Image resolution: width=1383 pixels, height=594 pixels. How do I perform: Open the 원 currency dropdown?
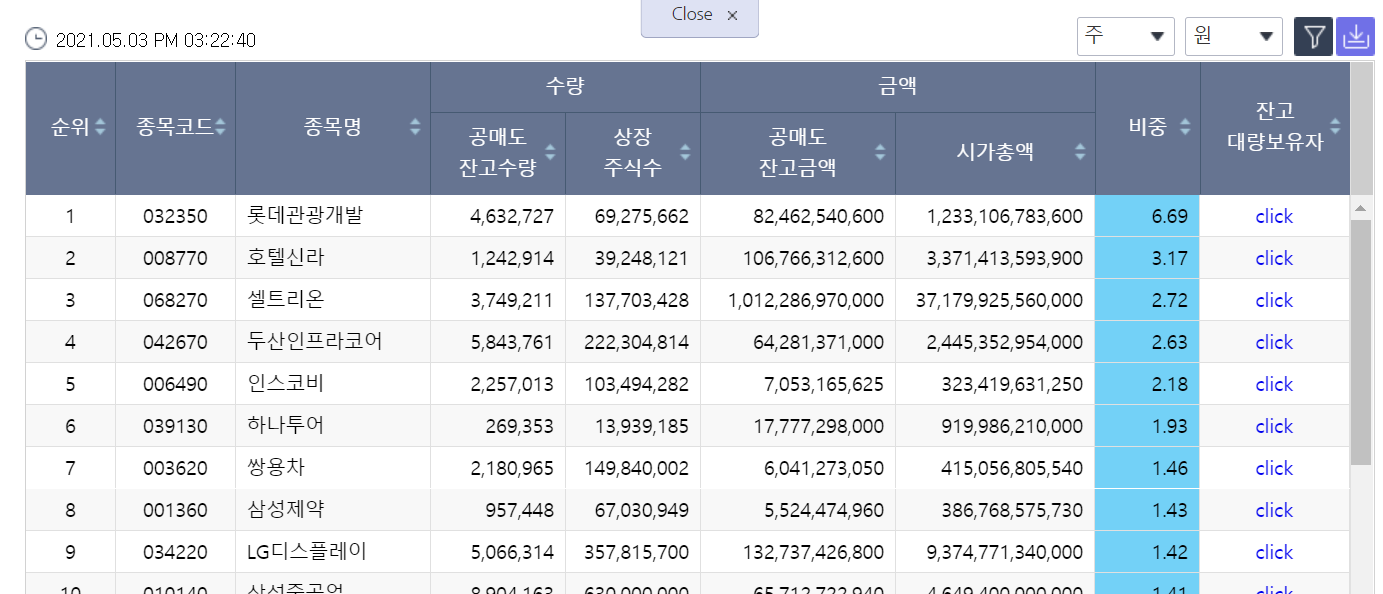(1234, 36)
